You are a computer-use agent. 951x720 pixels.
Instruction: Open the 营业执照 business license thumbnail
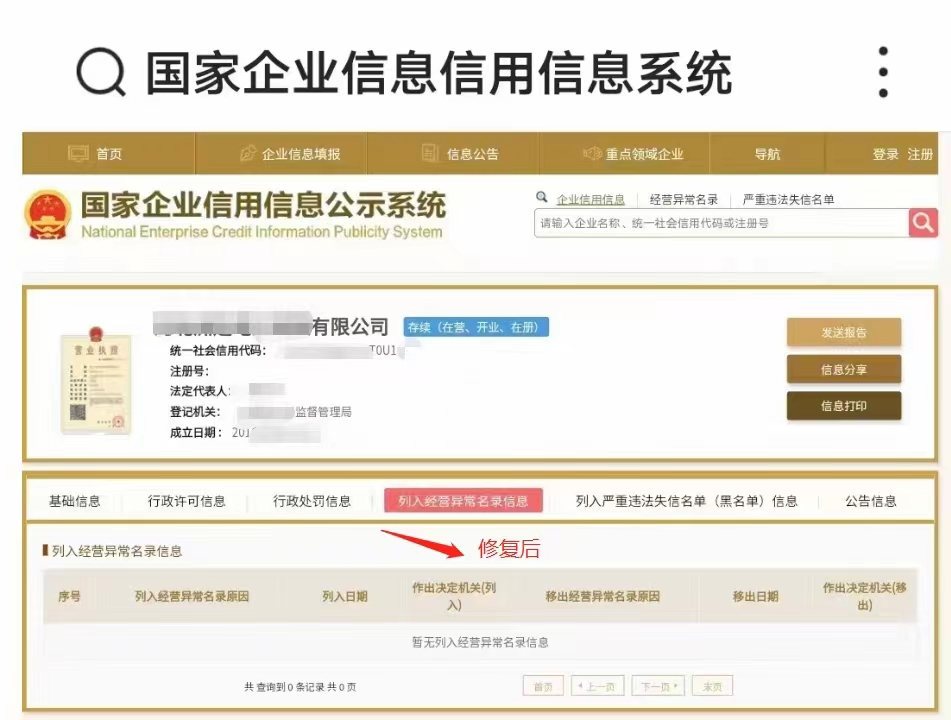tap(96, 380)
